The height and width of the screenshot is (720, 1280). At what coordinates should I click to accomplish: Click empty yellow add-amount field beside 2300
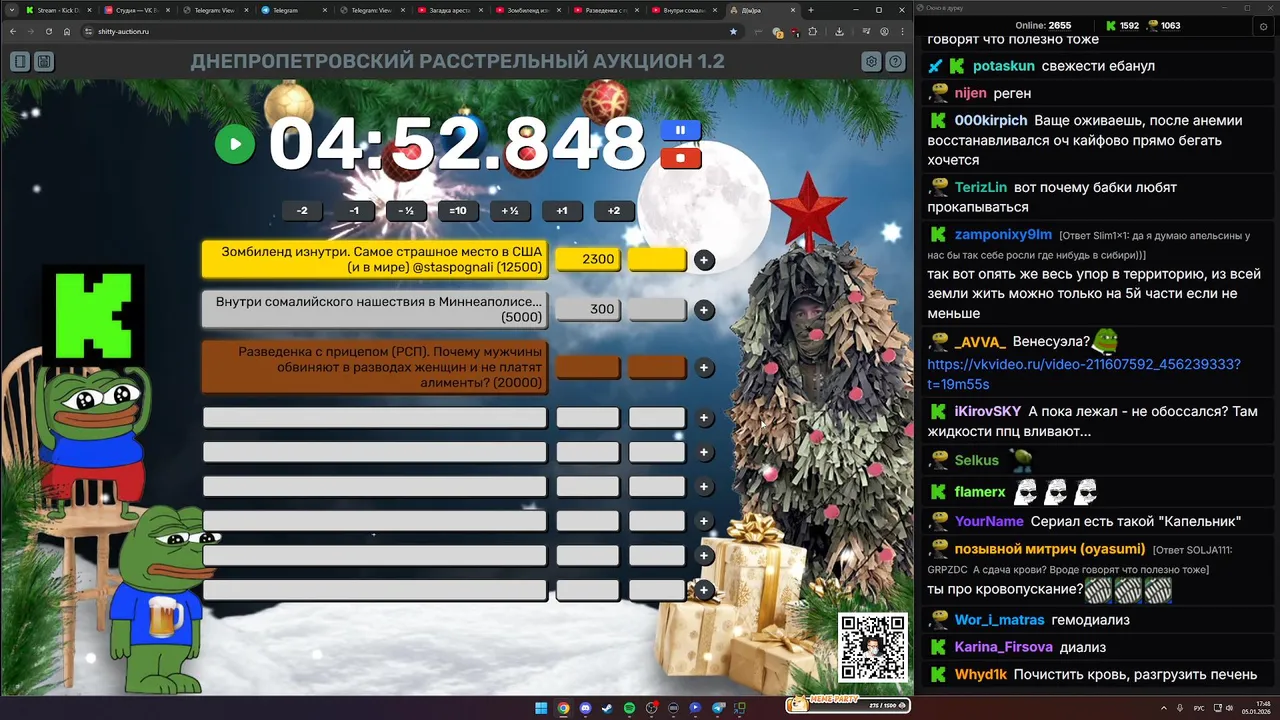[x=657, y=259]
